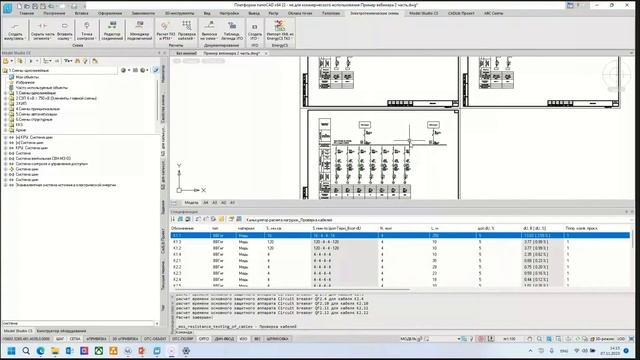Toggle ШАГ mode in status bar

60,339
